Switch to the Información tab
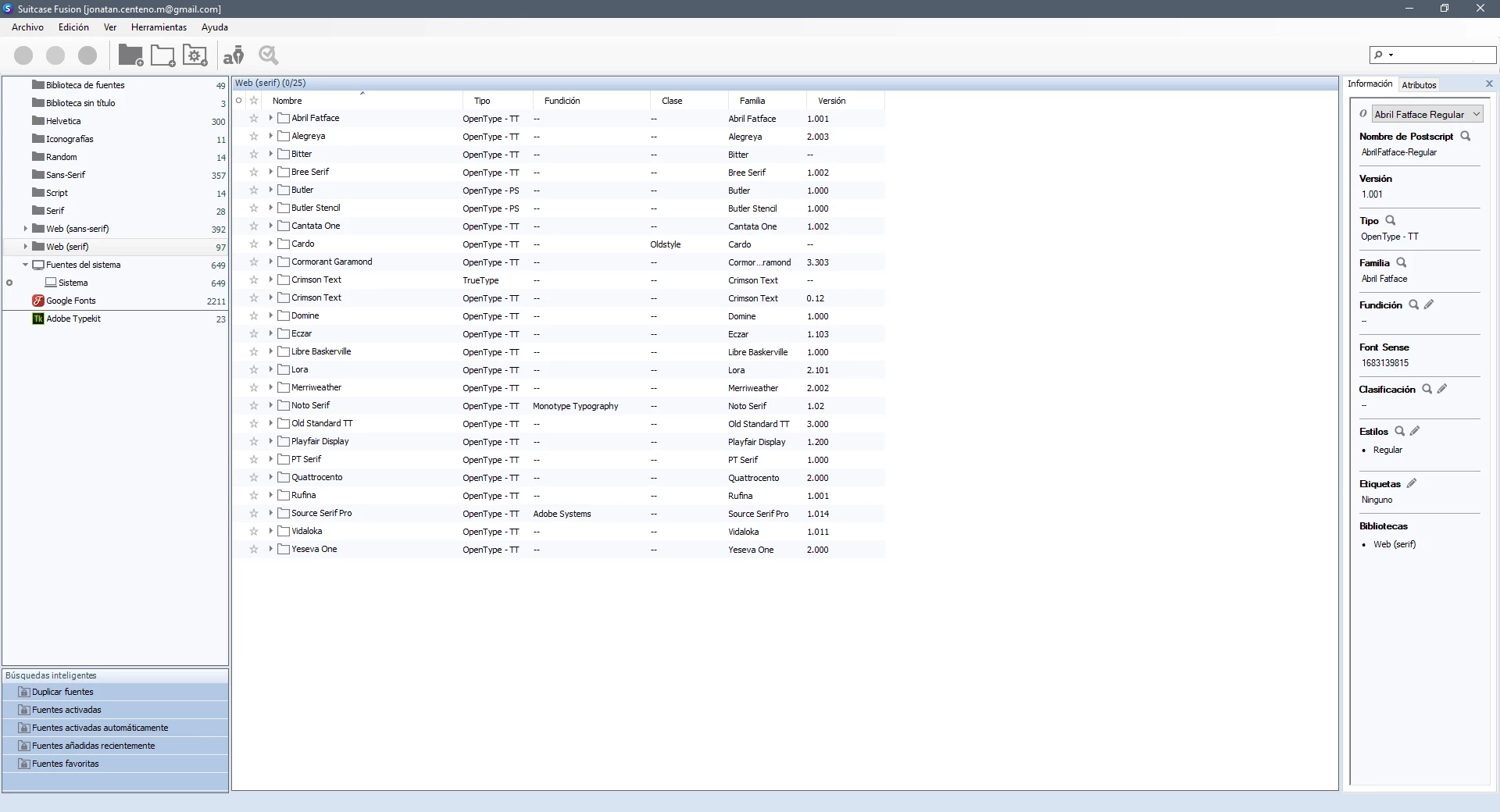The height and width of the screenshot is (812, 1500). coord(1370,84)
